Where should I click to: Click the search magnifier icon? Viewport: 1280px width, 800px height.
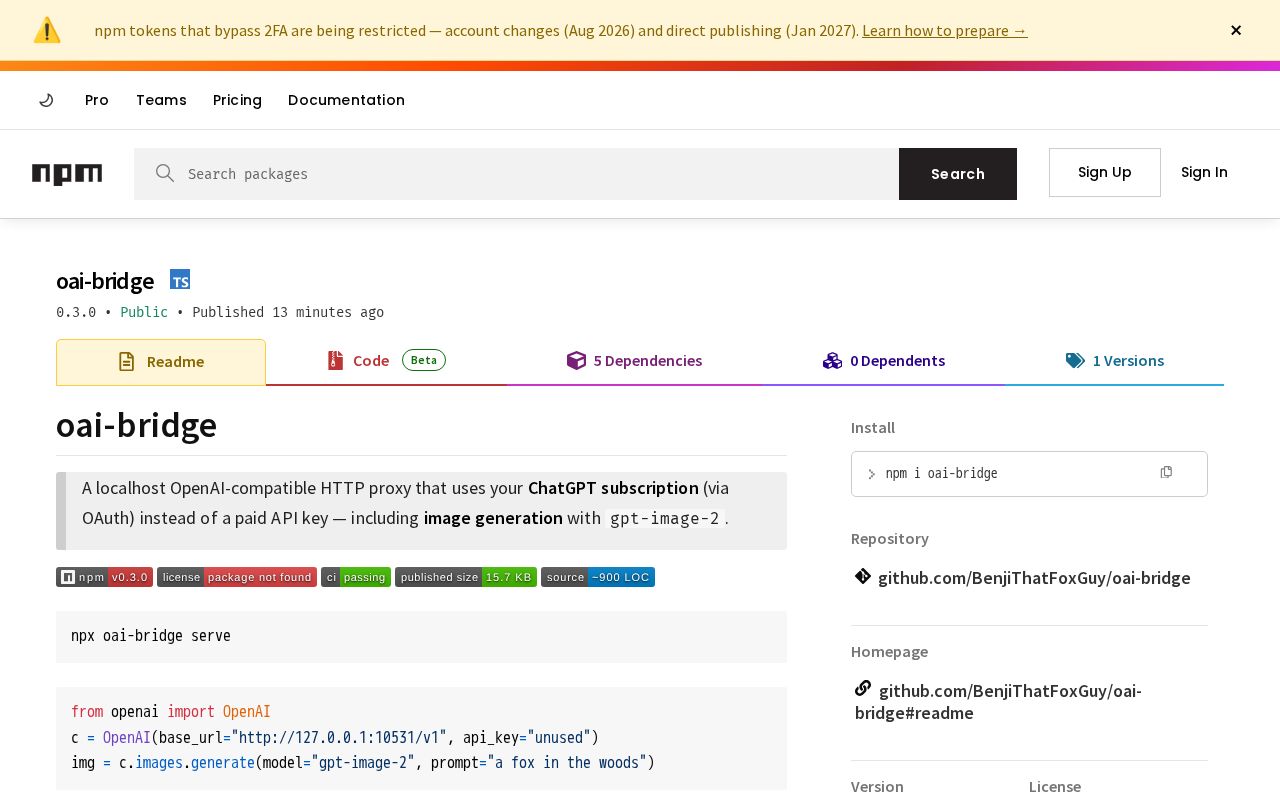[165, 173]
